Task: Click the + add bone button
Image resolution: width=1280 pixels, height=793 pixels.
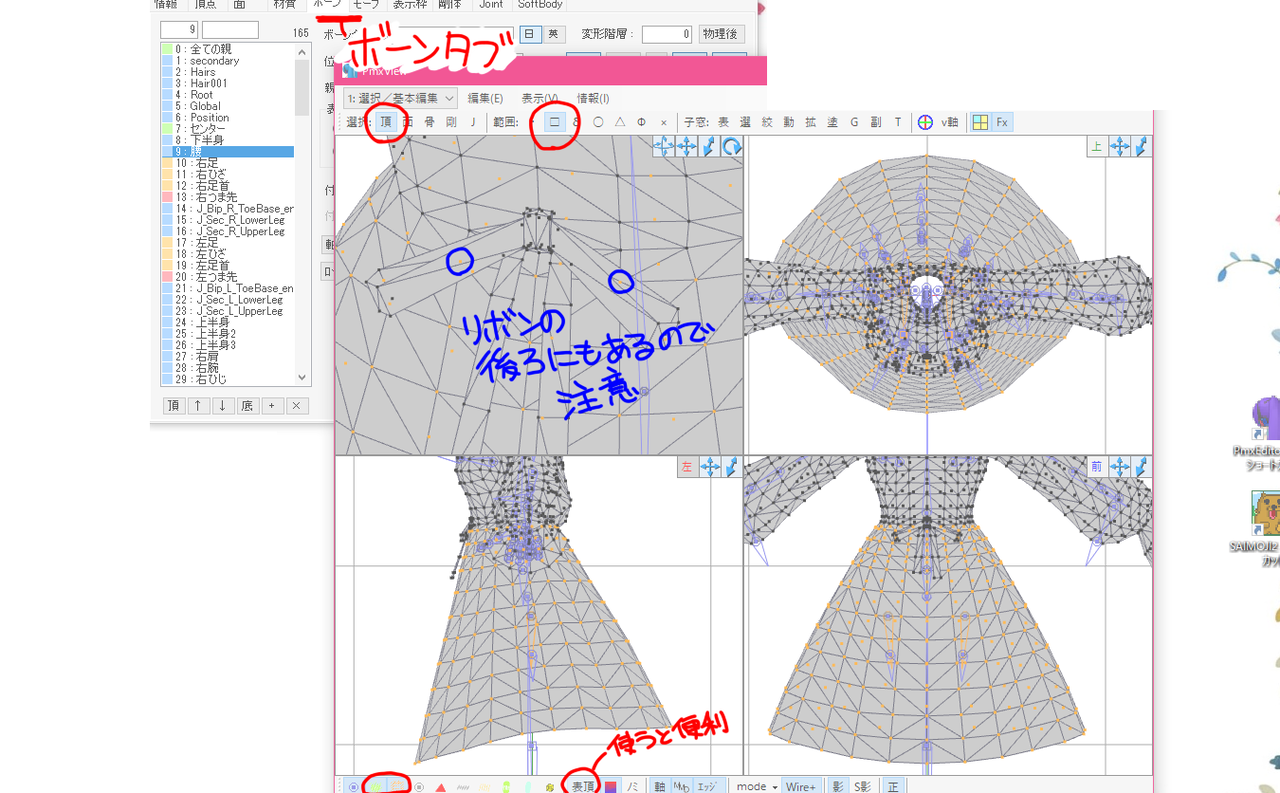Action: [x=271, y=406]
